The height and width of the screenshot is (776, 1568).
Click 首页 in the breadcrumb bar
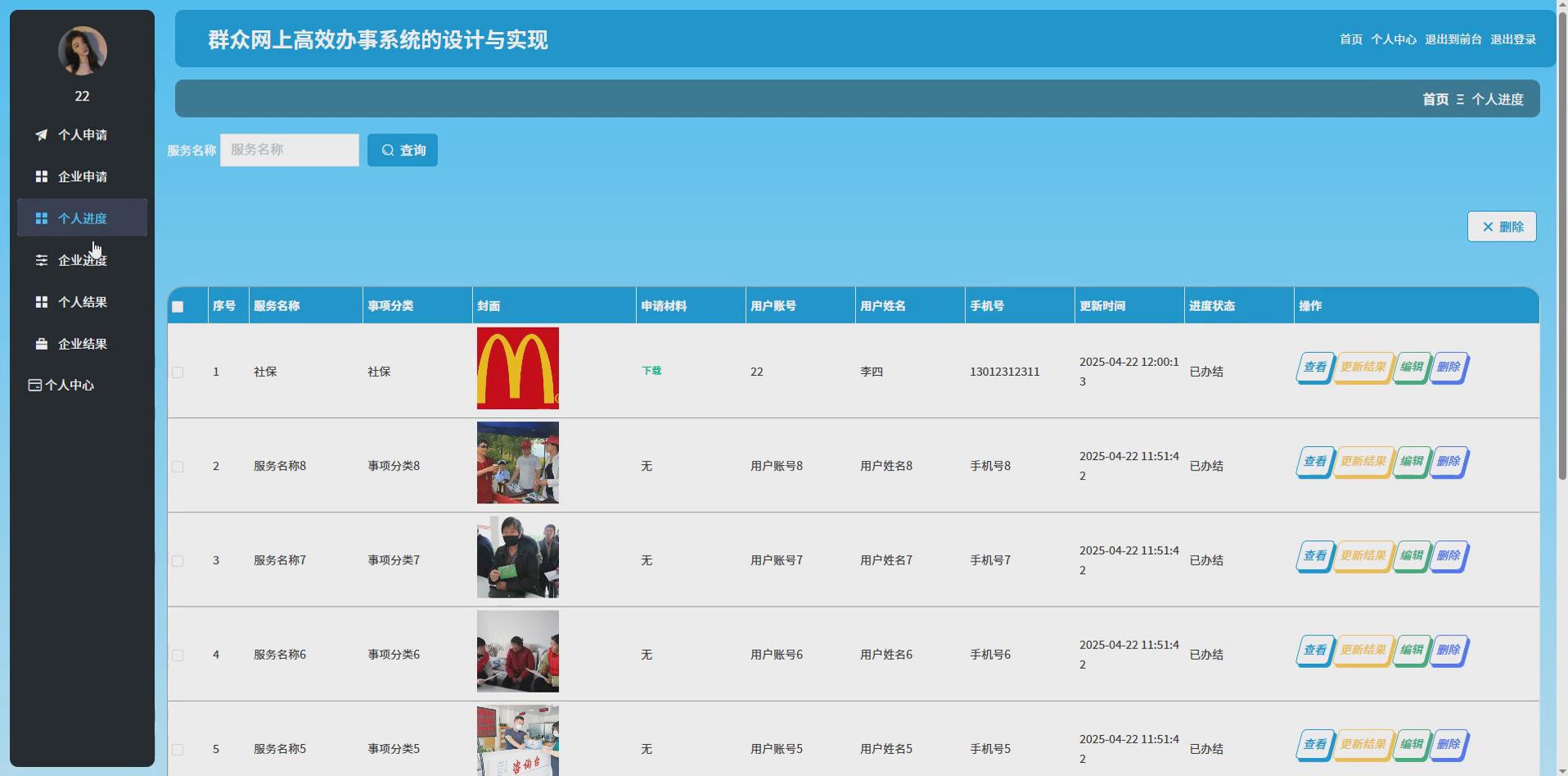[x=1435, y=99]
